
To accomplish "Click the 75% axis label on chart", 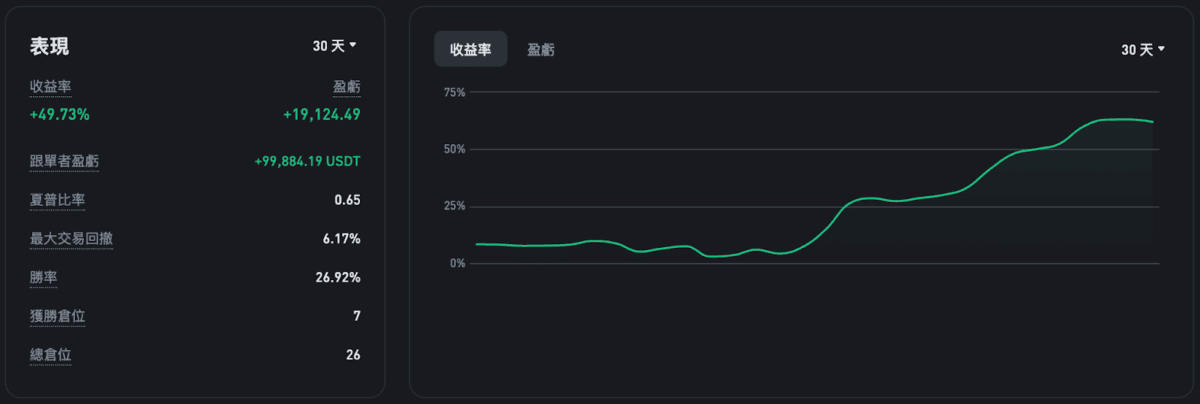I will [454, 92].
